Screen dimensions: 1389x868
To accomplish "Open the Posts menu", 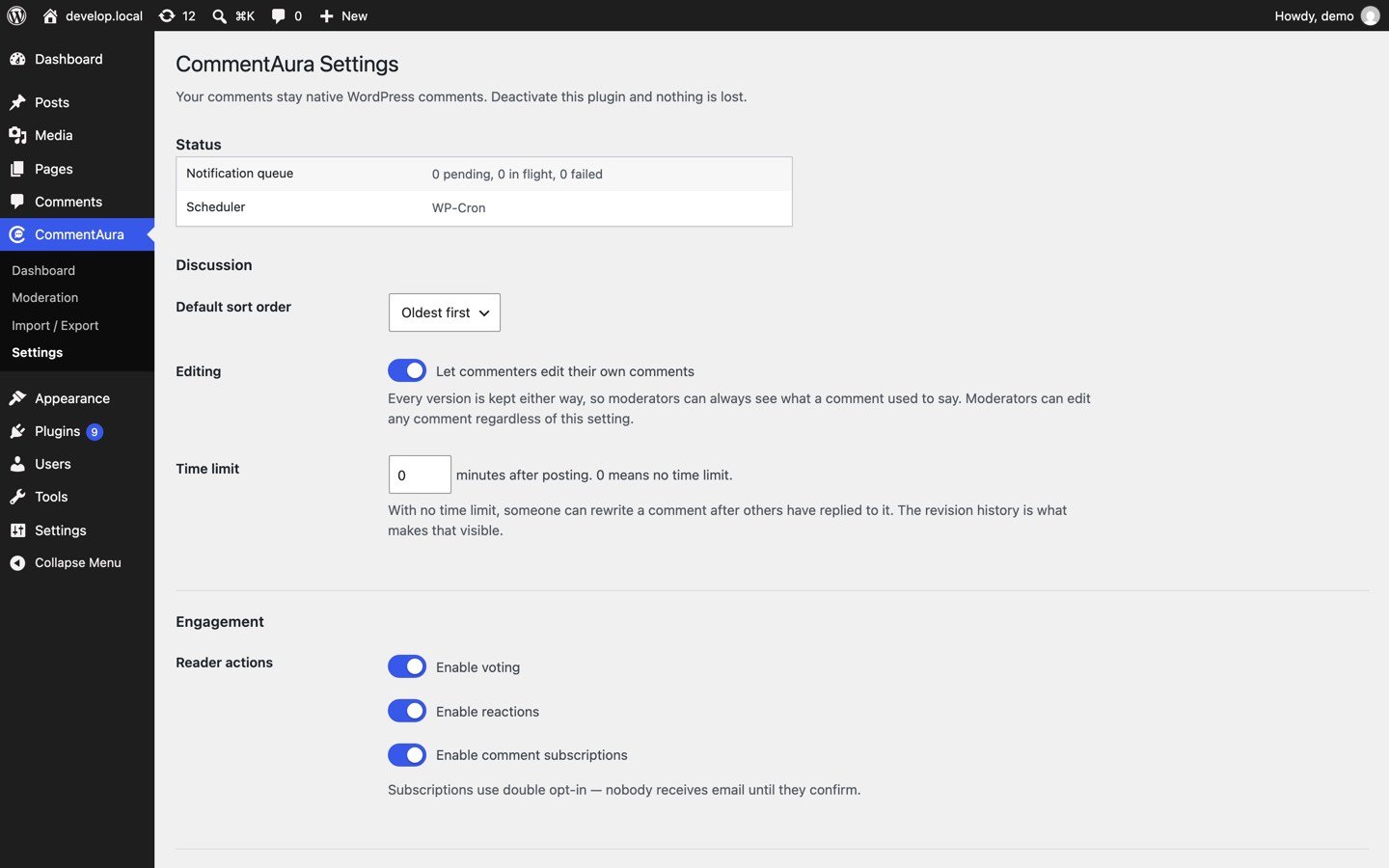I will [x=52, y=102].
